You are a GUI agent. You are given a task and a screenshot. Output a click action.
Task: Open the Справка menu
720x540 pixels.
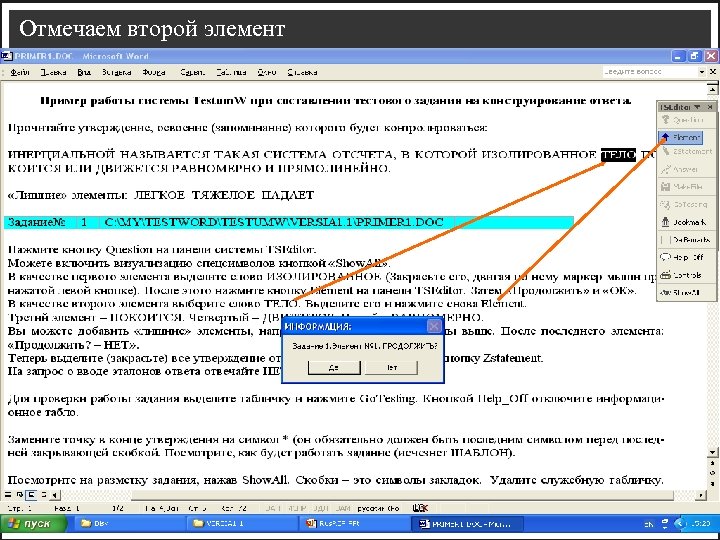(302, 72)
